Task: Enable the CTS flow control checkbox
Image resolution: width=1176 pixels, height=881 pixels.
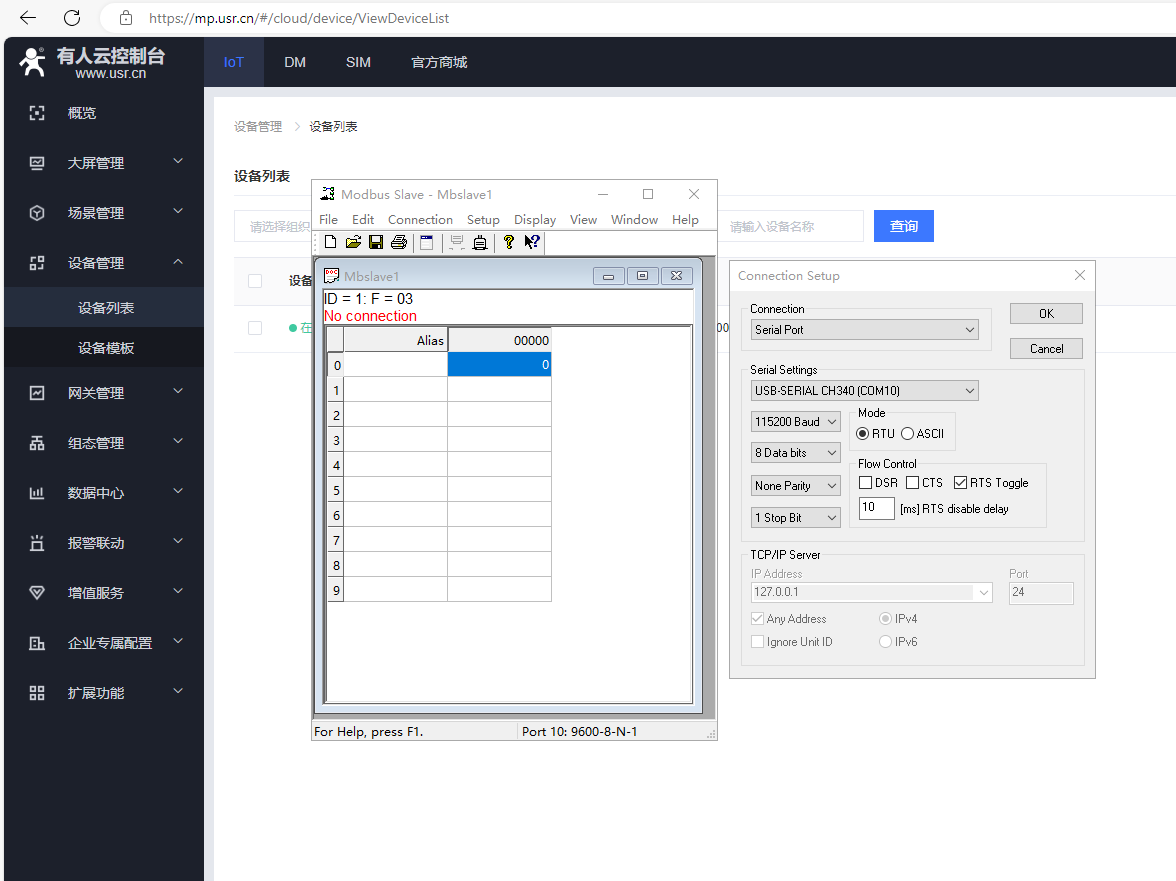Action: tap(913, 482)
